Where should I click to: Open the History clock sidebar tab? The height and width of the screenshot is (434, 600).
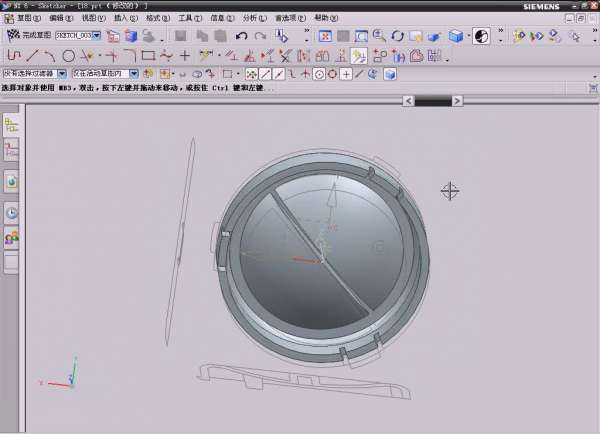pyautogui.click(x=11, y=213)
